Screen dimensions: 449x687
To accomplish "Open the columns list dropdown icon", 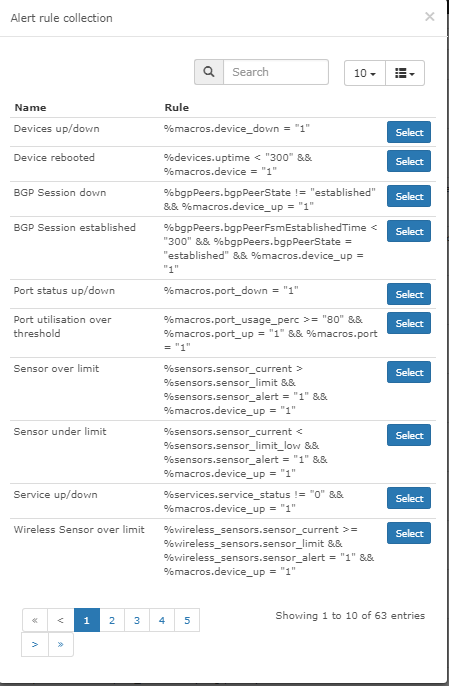I will click(405, 73).
